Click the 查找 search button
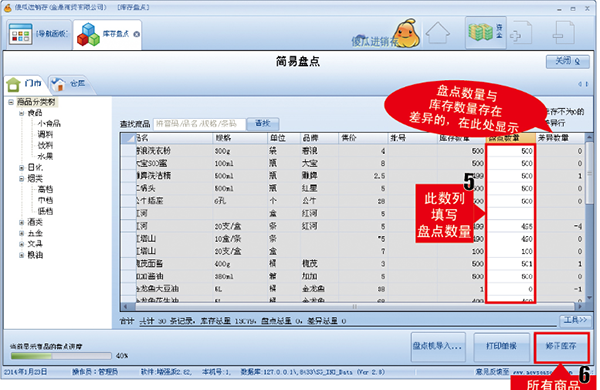The image size is (600, 390). (x=263, y=123)
